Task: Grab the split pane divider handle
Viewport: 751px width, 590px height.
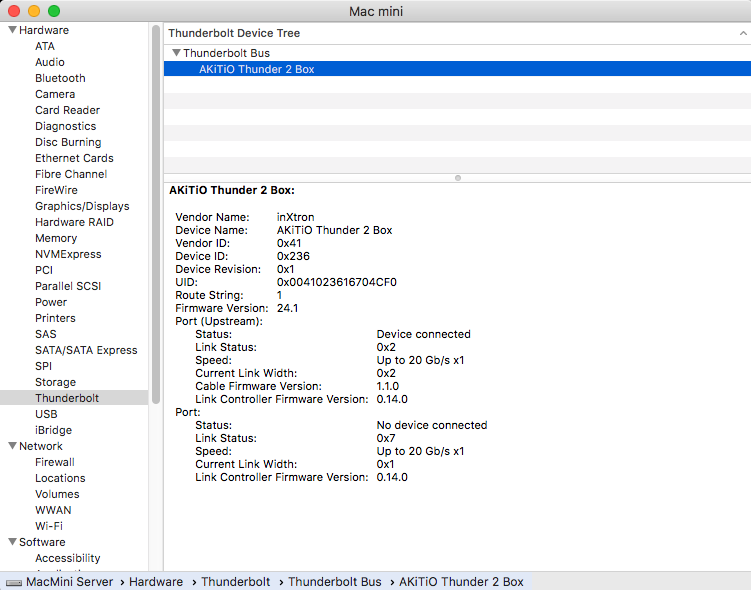Action: (457, 178)
